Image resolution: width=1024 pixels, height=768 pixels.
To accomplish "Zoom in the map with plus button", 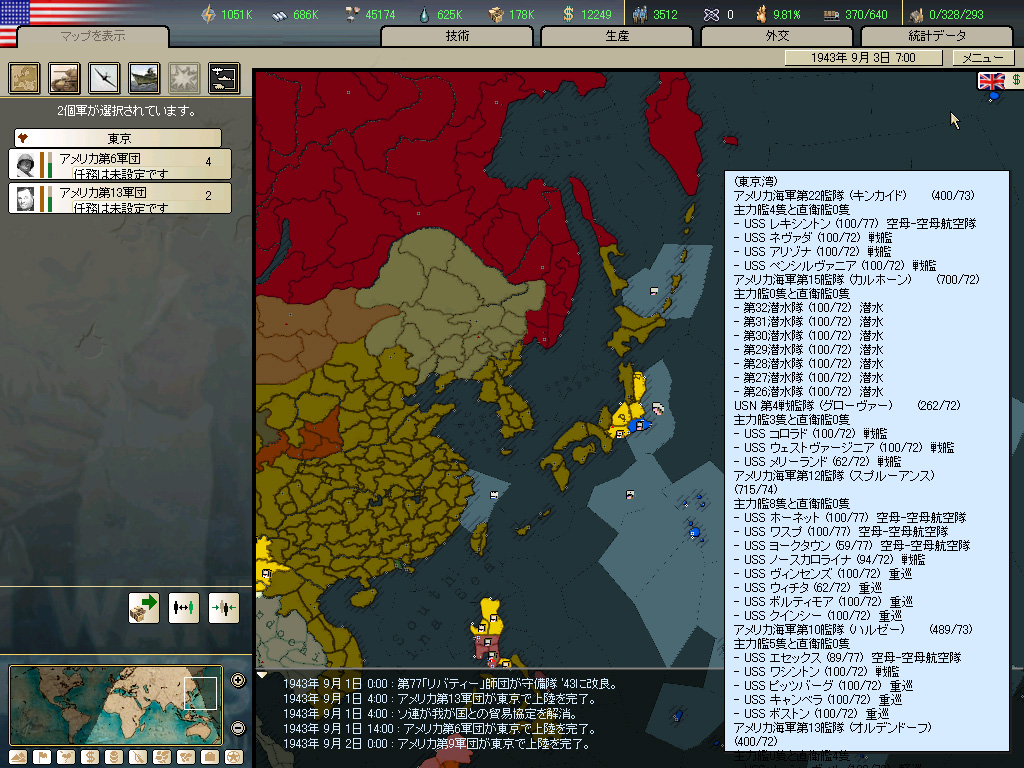I will coord(238,680).
